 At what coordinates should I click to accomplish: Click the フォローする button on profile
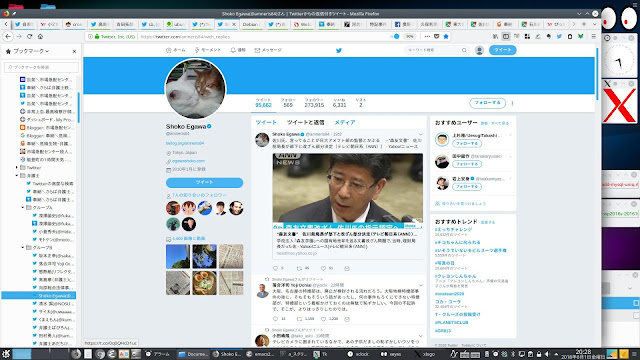click(487, 103)
